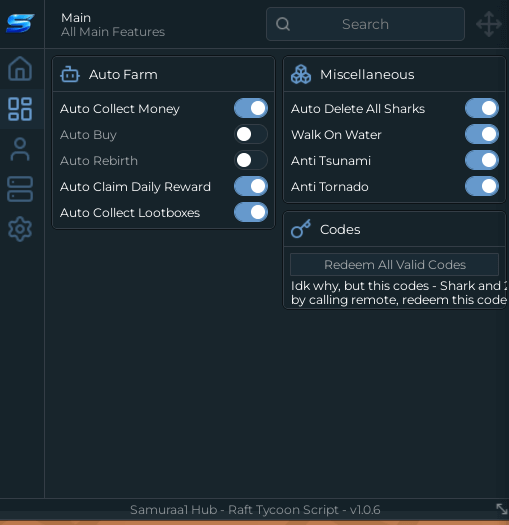Click the resize arrow icon in footer
Image resolution: width=509 pixels, height=525 pixels.
[502, 509]
